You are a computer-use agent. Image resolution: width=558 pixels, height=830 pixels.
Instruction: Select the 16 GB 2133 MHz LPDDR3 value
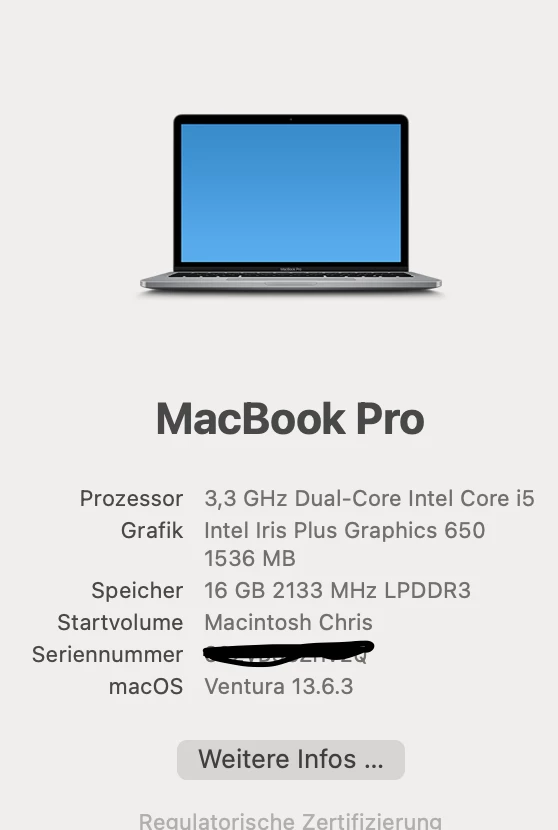[x=337, y=591]
